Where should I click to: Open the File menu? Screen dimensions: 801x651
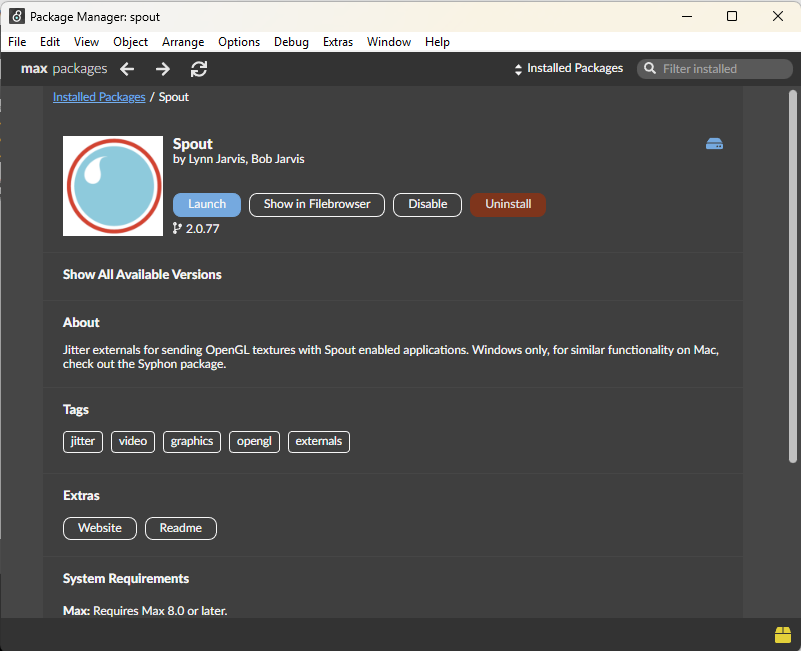[x=16, y=42]
